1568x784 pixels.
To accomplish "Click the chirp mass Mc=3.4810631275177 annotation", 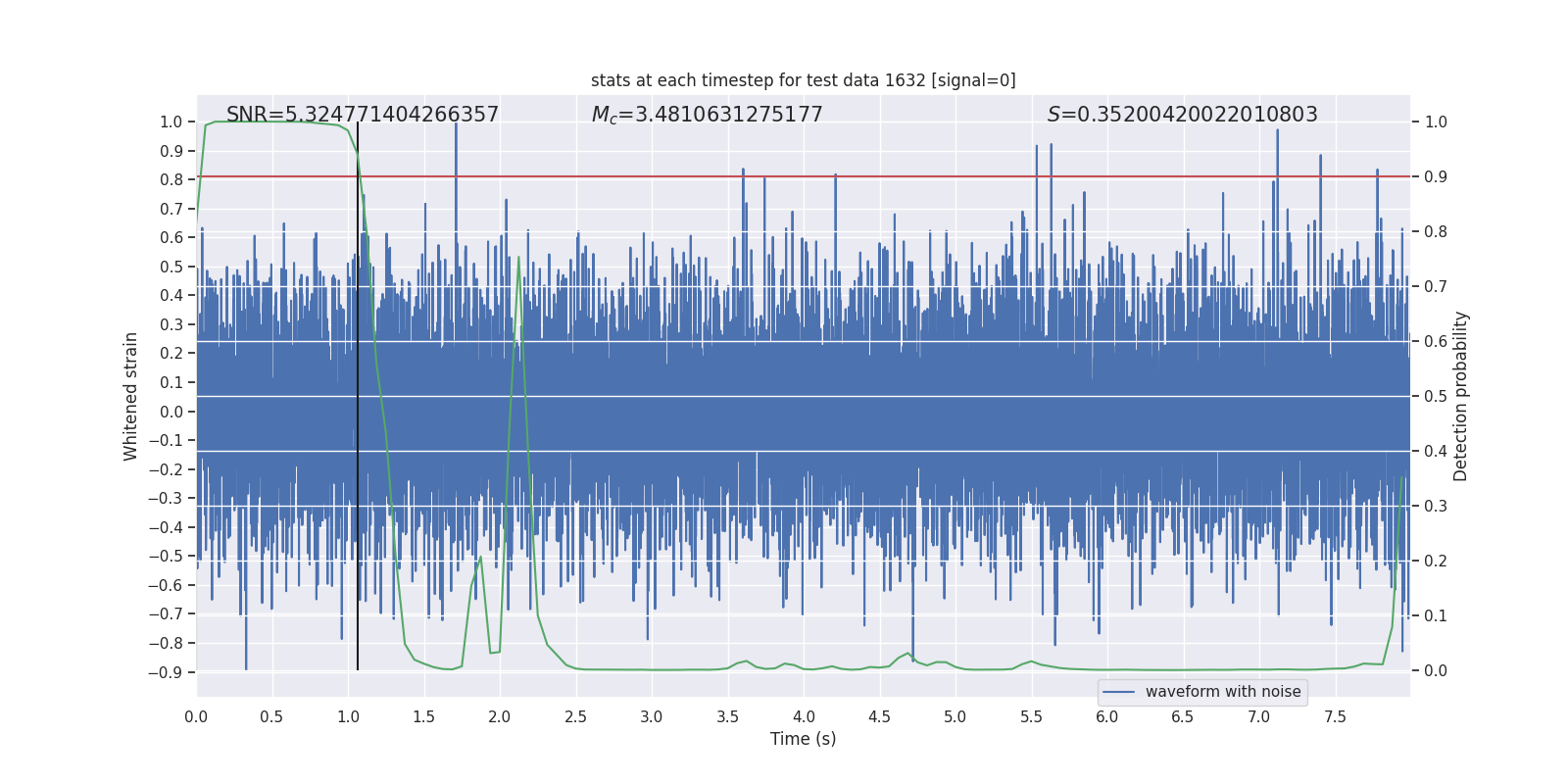I will click(707, 115).
